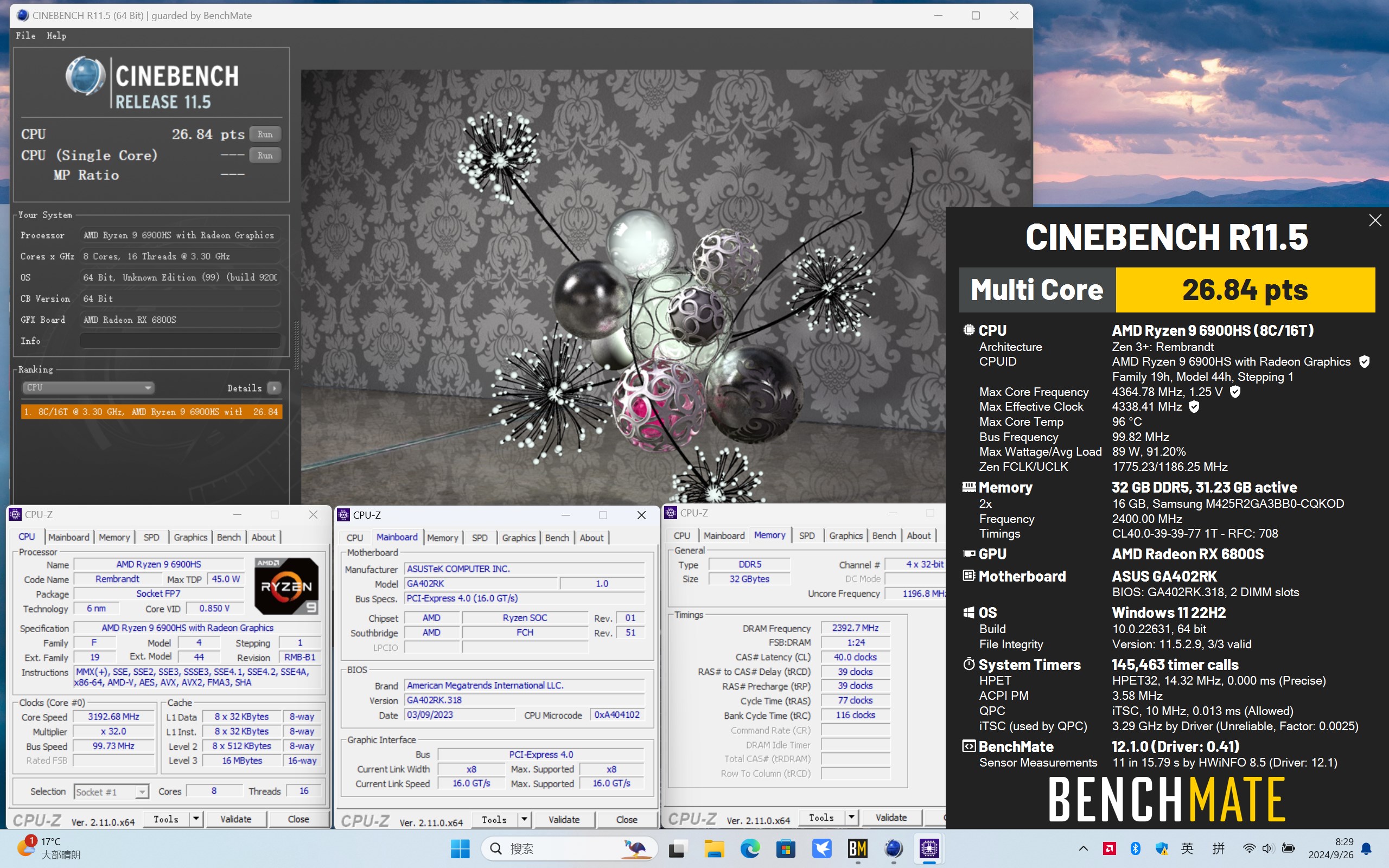Close the BenchMate result overlay

(1375, 220)
